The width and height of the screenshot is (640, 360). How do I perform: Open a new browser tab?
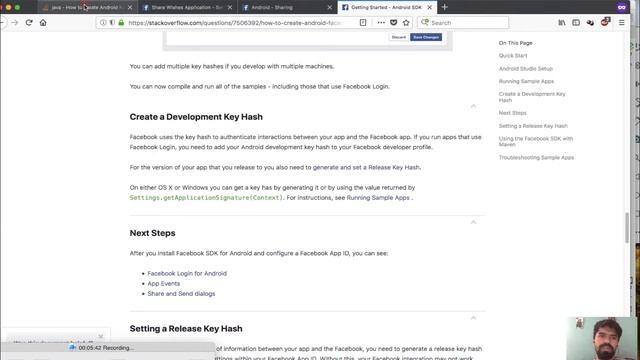click(x=444, y=7)
